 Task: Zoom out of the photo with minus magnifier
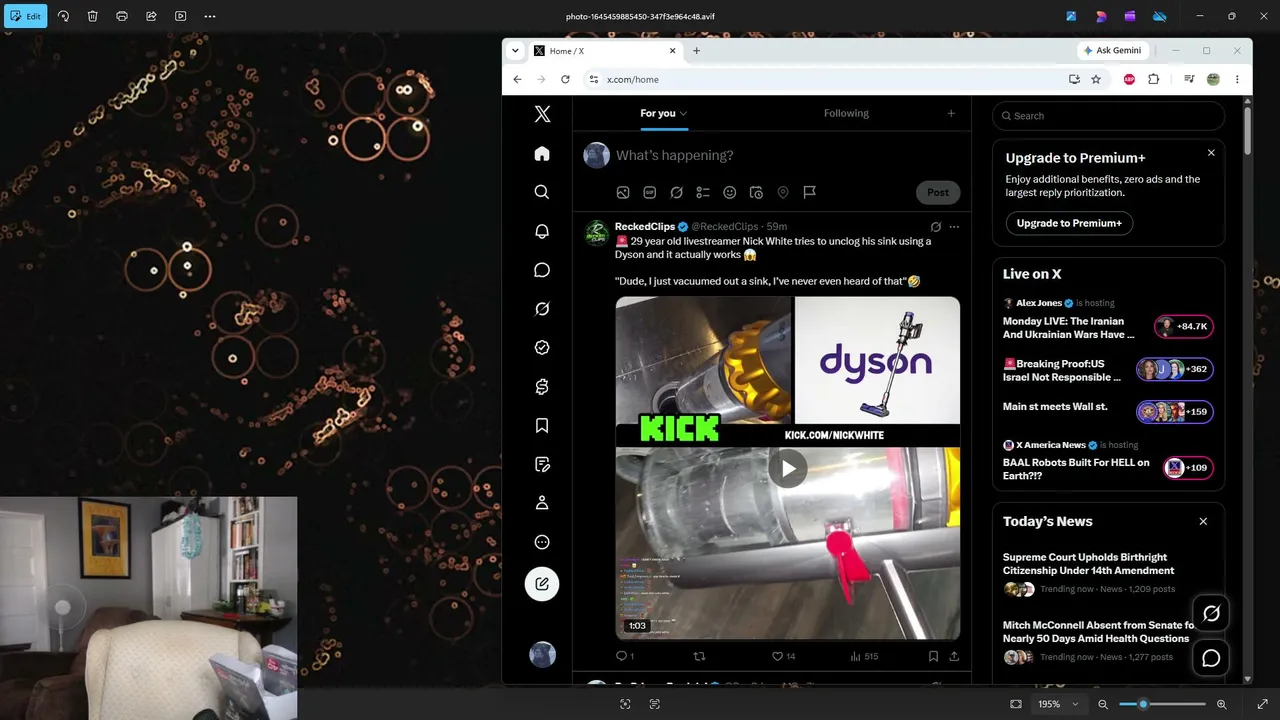[x=1103, y=704]
